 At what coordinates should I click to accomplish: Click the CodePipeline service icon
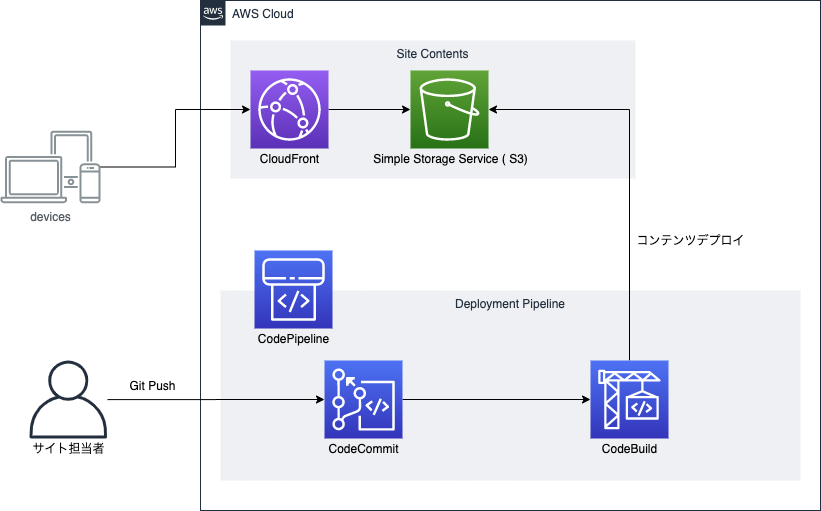click(293, 290)
